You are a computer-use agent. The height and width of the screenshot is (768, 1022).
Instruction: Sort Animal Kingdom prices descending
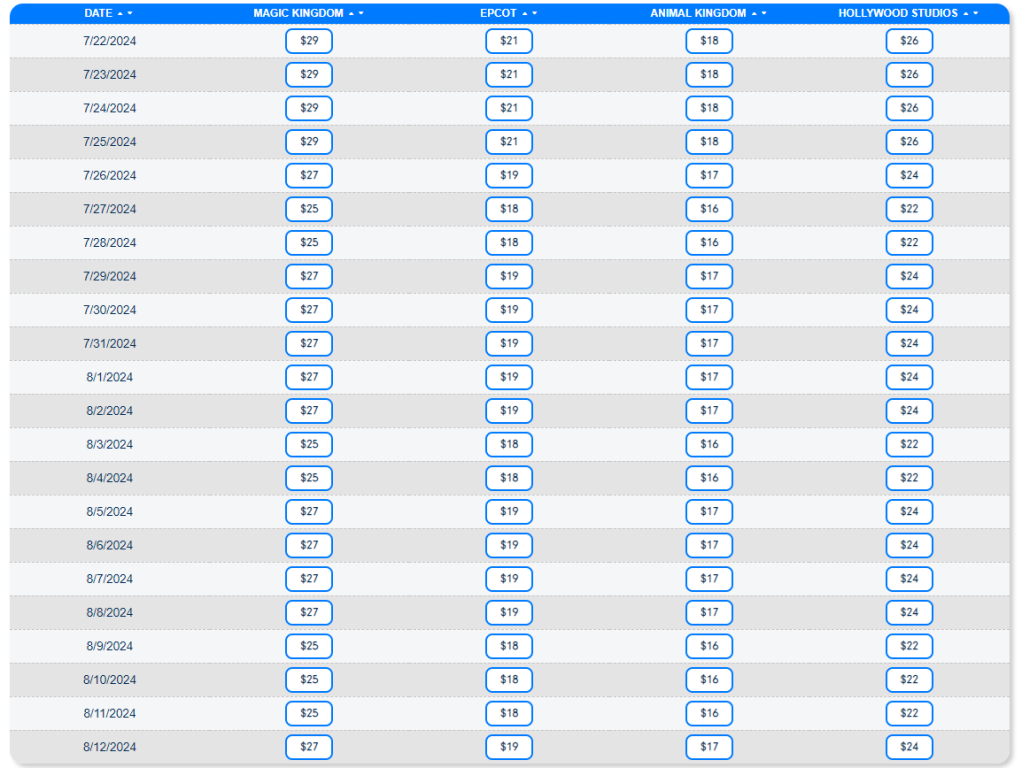(x=764, y=14)
